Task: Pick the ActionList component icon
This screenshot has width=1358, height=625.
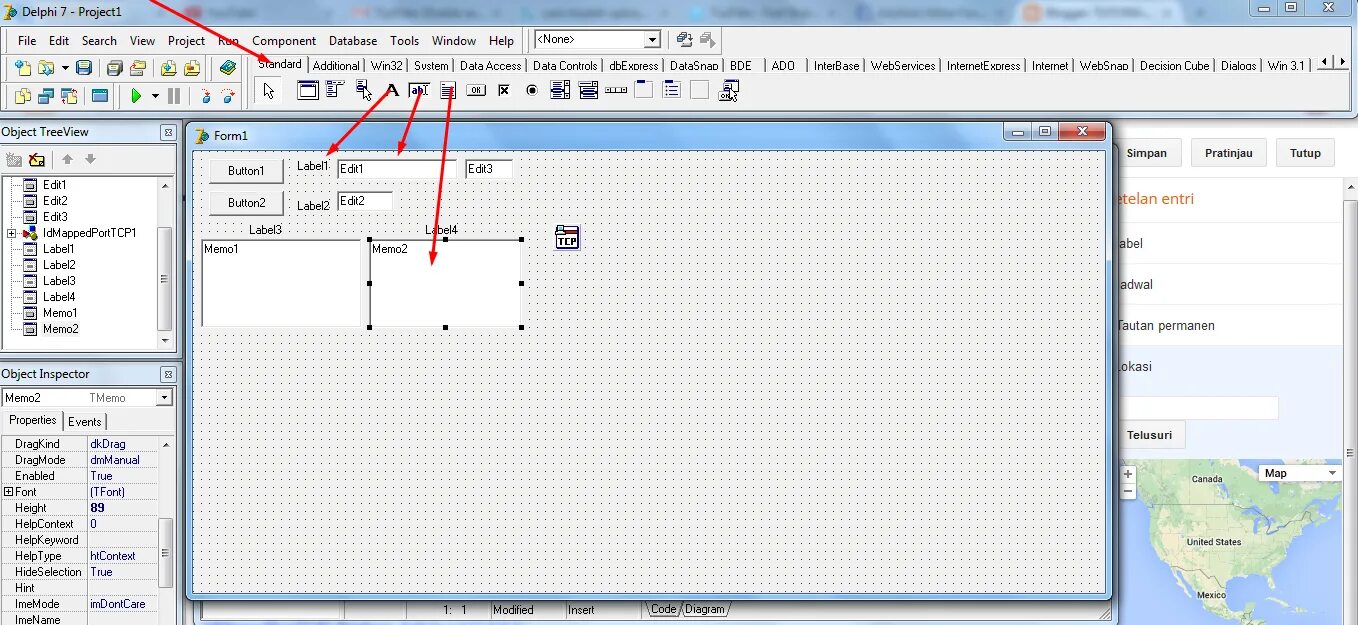Action: tap(729, 90)
